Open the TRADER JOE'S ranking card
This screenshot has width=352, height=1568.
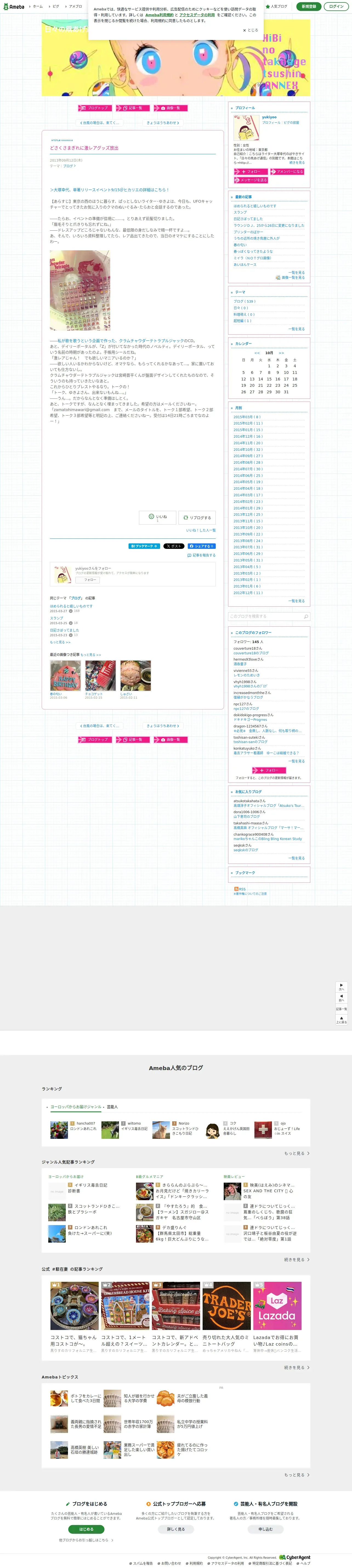(226, 1318)
